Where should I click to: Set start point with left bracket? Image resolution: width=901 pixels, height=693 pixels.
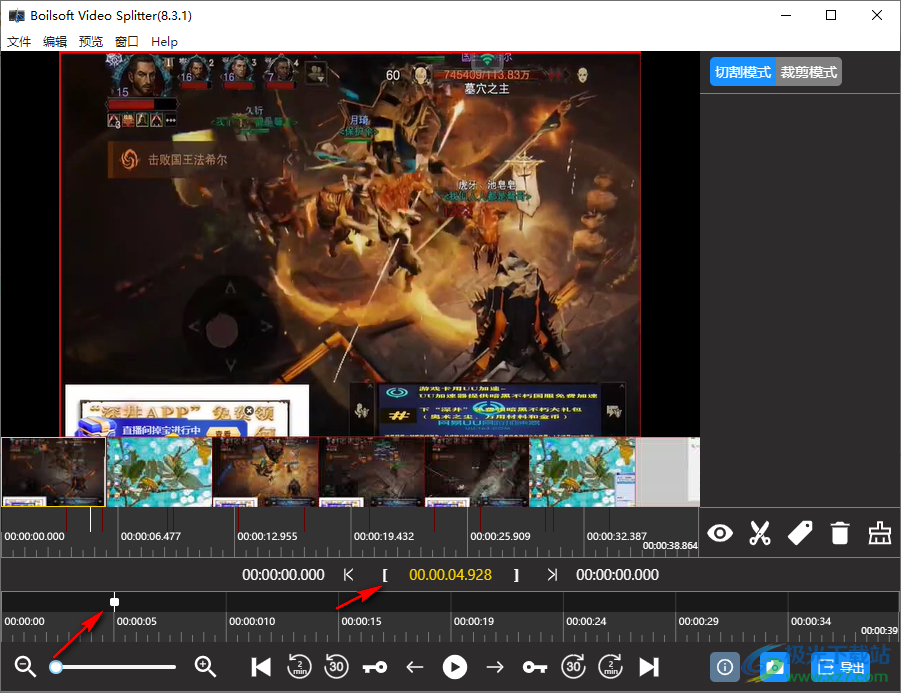(x=384, y=575)
